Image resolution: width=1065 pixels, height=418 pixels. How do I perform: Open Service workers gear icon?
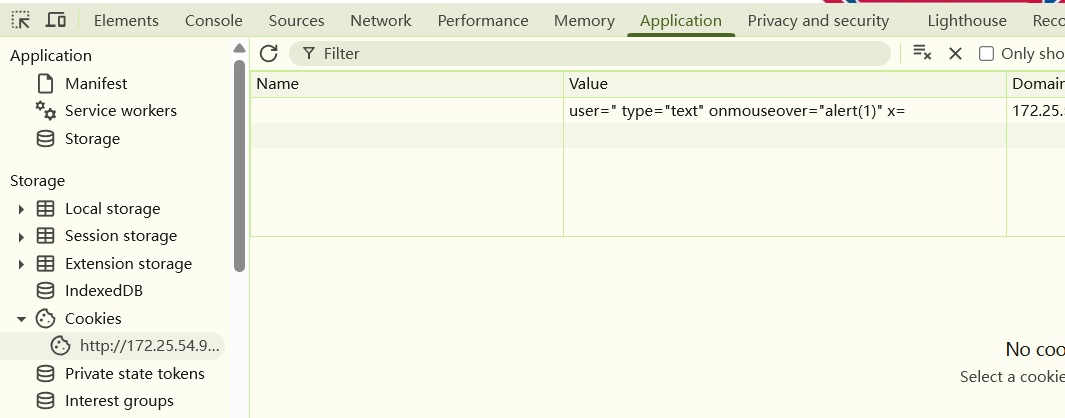[x=45, y=111]
